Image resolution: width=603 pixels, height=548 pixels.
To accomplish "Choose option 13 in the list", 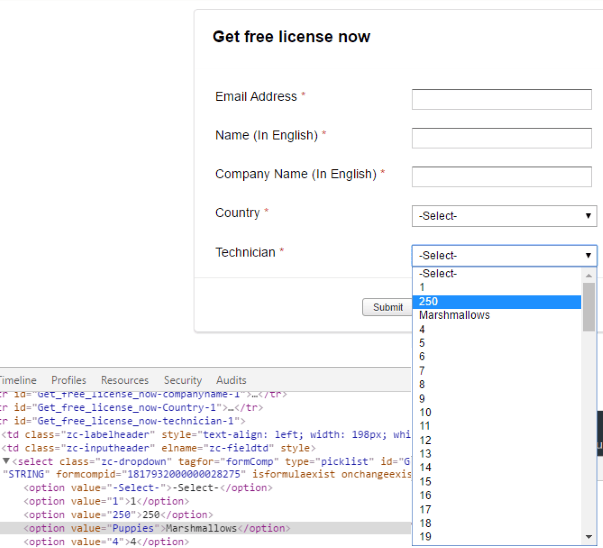I will click(496, 454).
